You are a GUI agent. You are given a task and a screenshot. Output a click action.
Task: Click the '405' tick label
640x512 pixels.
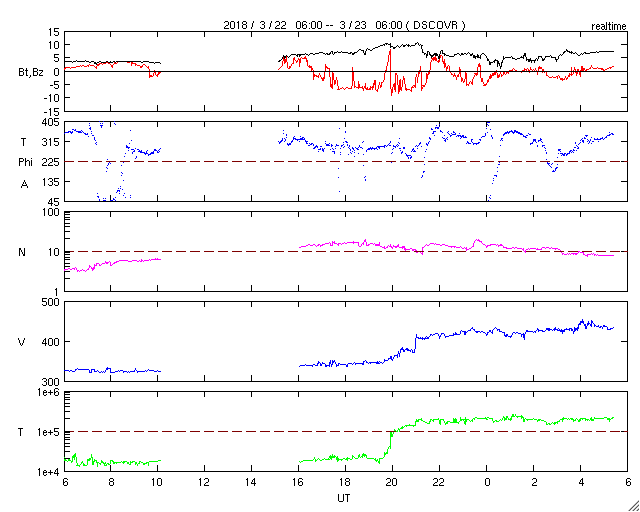(51, 122)
